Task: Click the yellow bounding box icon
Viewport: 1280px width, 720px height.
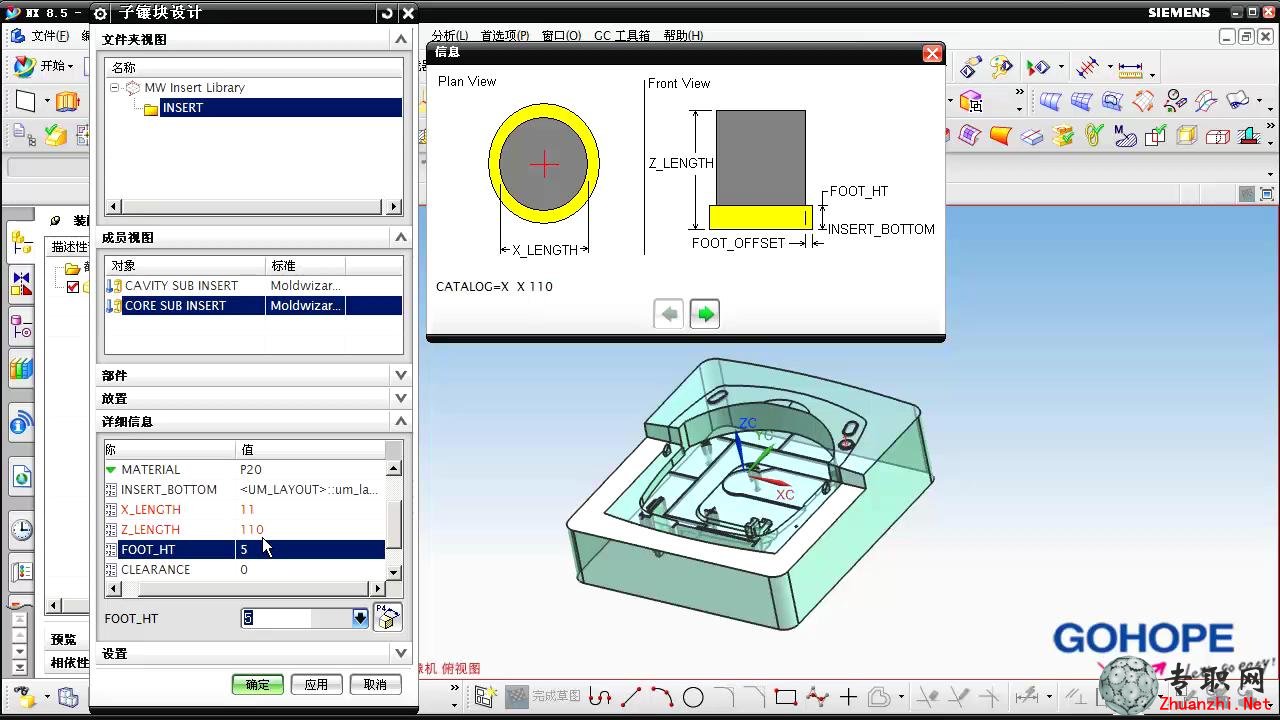Action: (1187, 135)
